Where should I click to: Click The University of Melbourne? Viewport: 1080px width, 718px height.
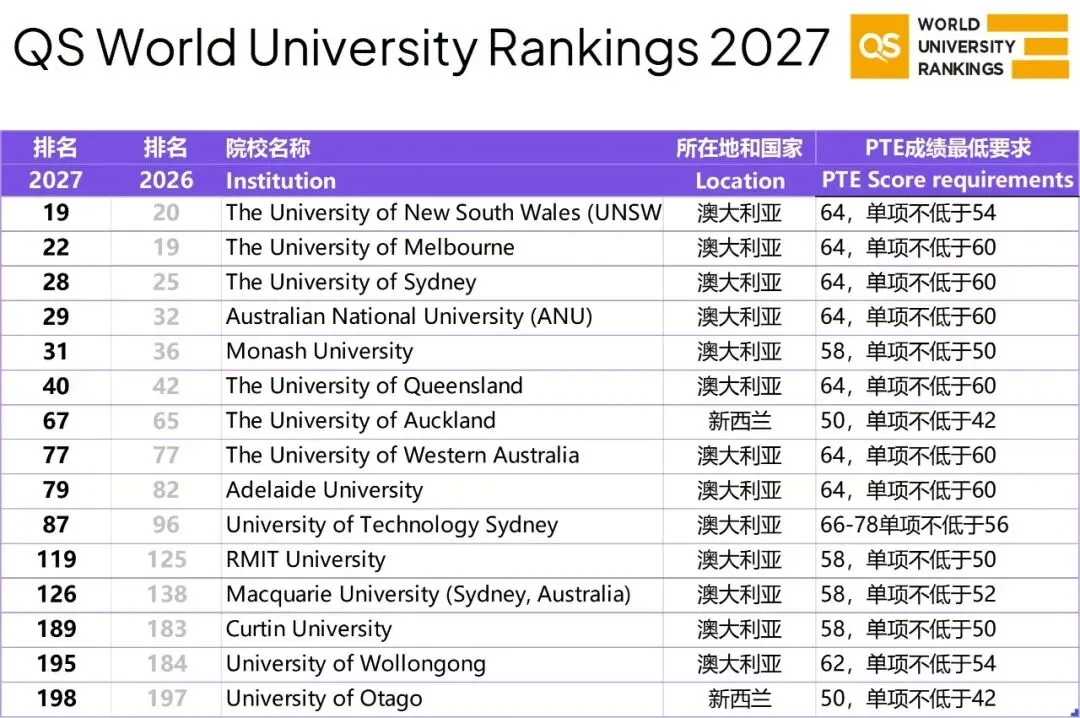(370, 247)
